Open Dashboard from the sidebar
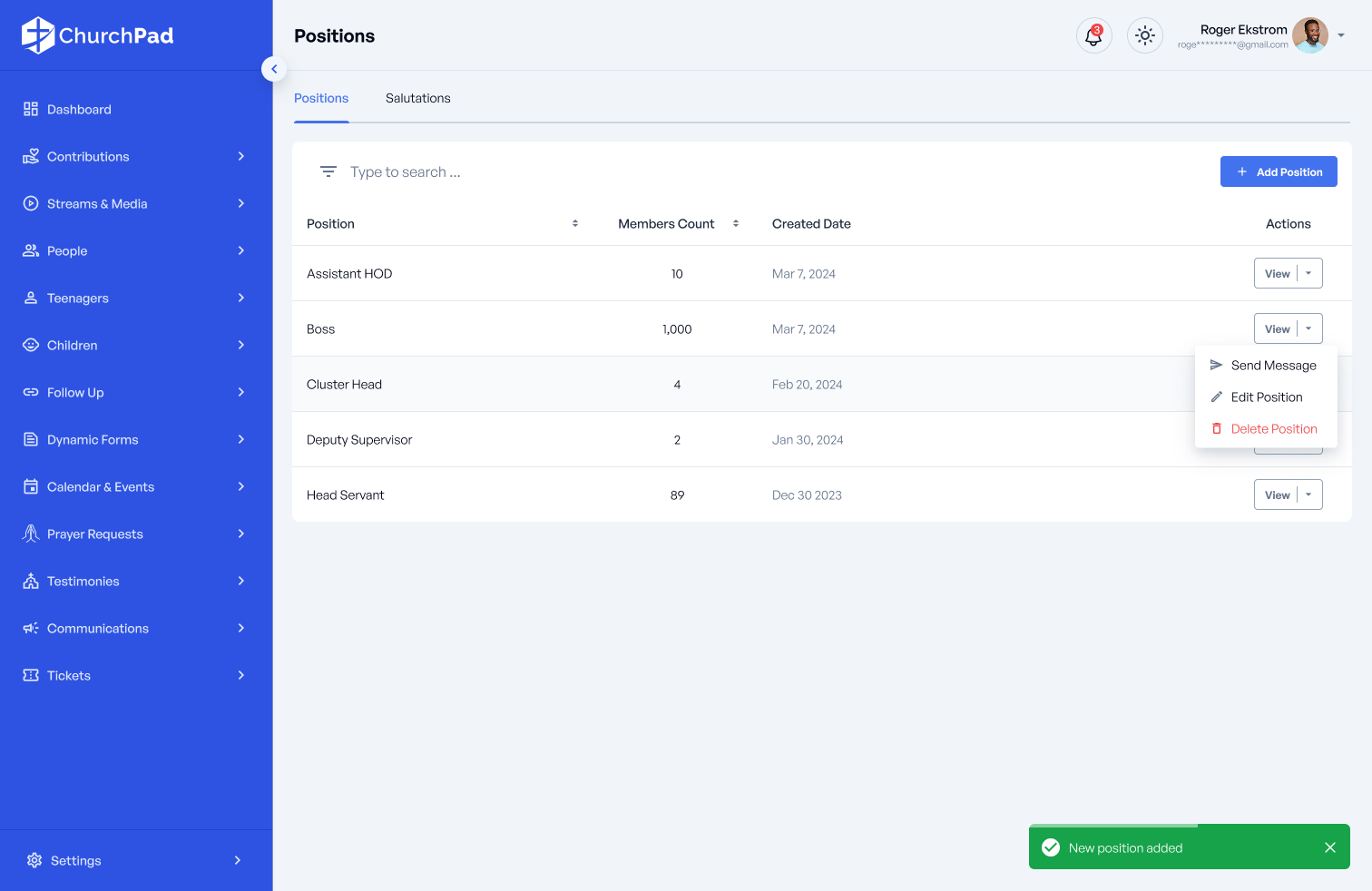The width and height of the screenshot is (1372, 891). [79, 110]
